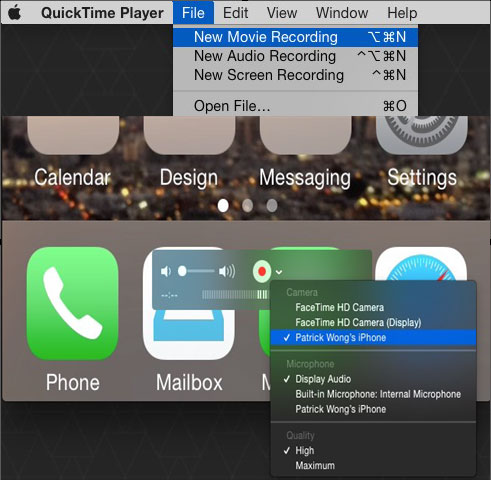Collapse the recording options chevron

coord(279,272)
